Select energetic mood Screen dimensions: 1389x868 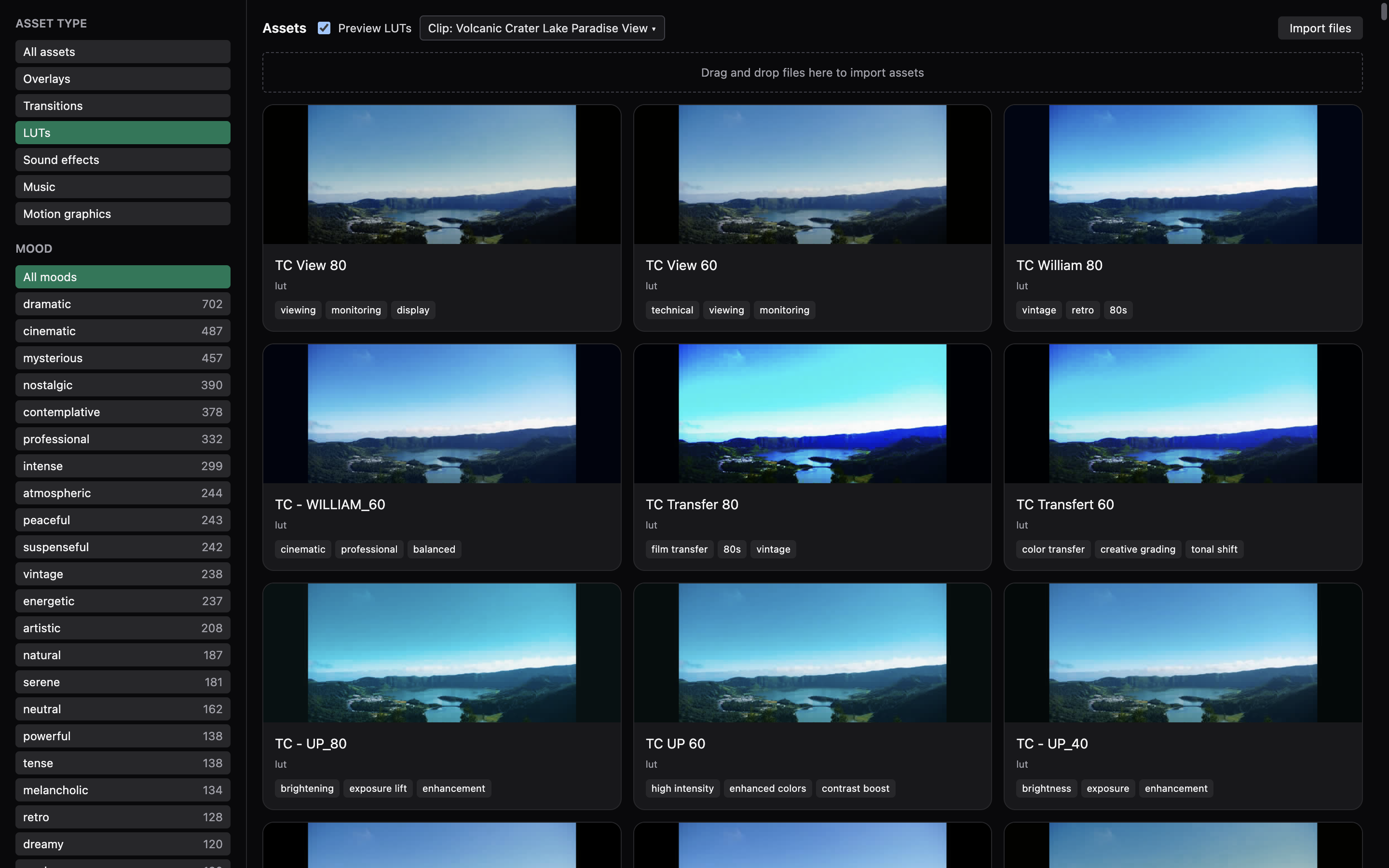tap(123, 600)
